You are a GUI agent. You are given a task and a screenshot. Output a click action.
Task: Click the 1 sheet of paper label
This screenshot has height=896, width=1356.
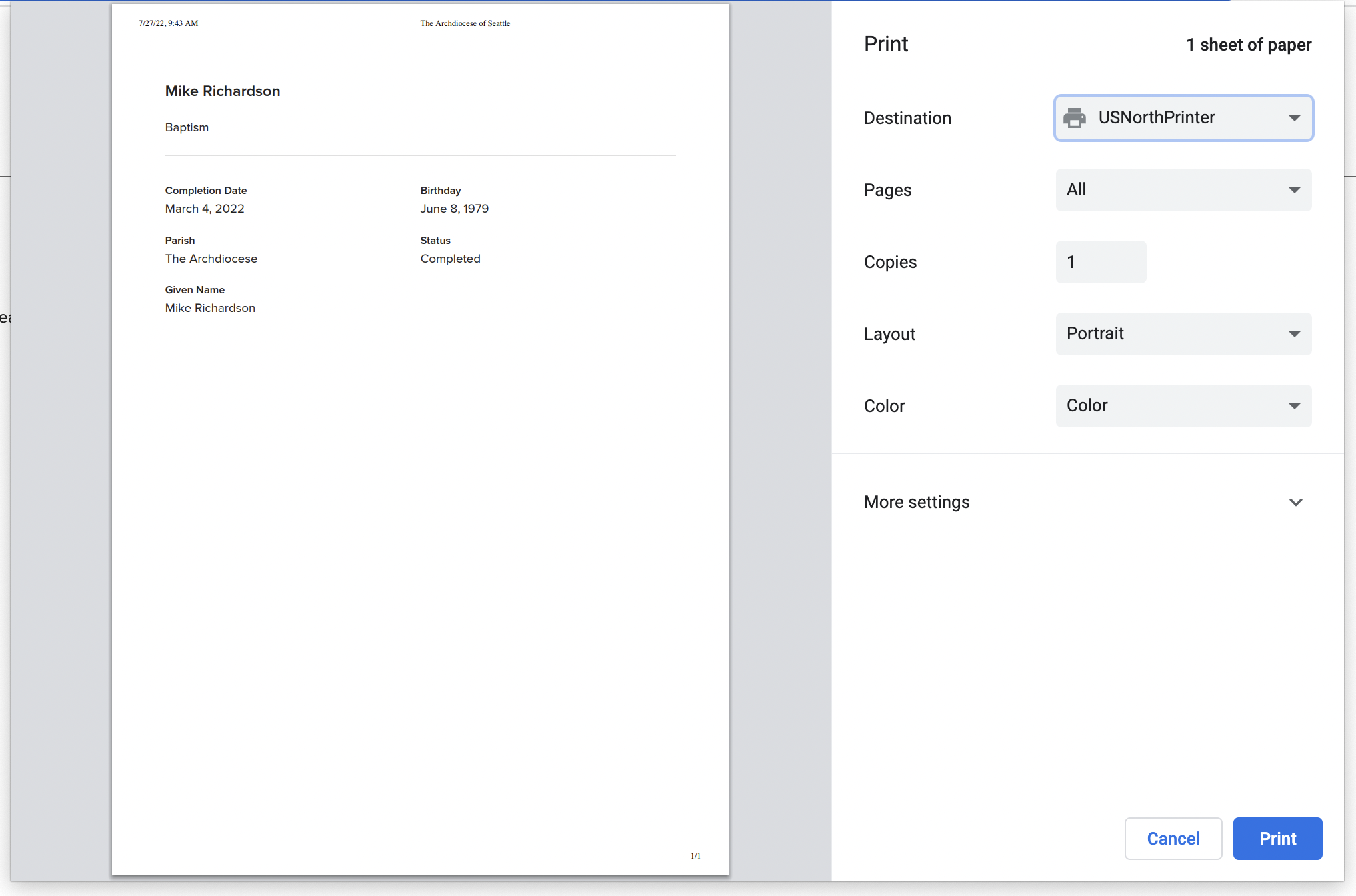pos(1249,45)
